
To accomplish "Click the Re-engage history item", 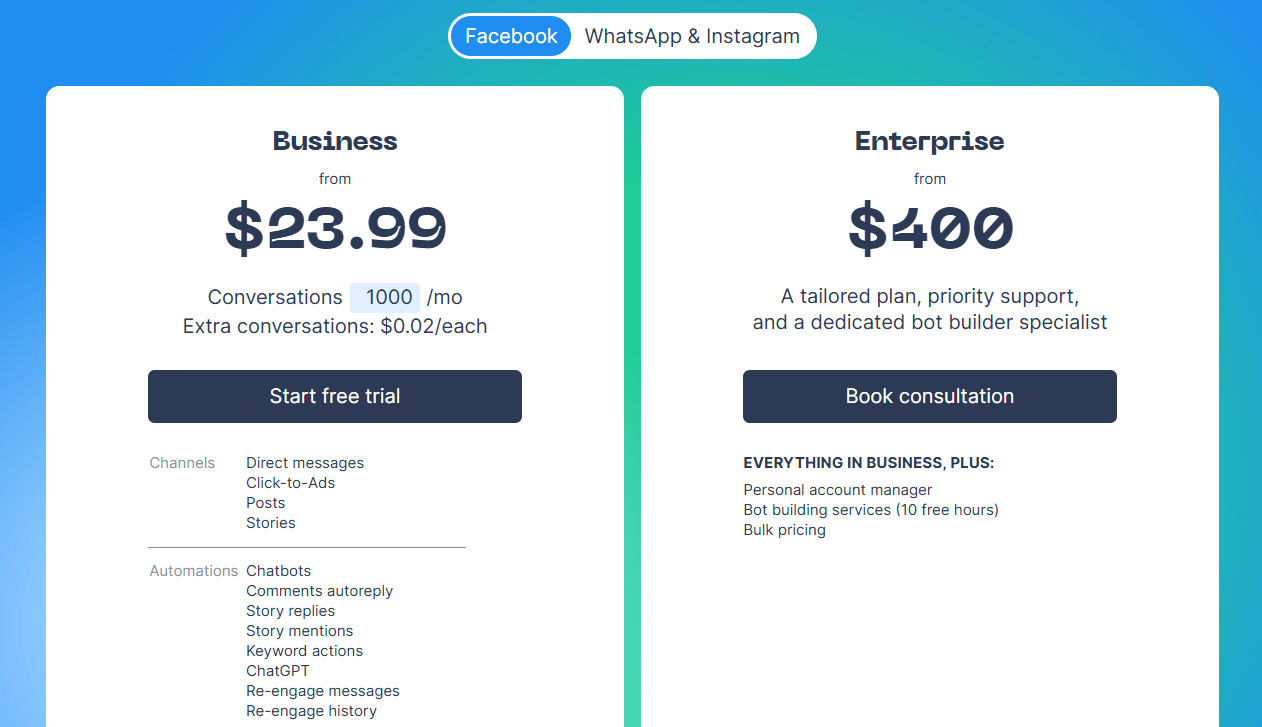I will pyautogui.click(x=311, y=710).
